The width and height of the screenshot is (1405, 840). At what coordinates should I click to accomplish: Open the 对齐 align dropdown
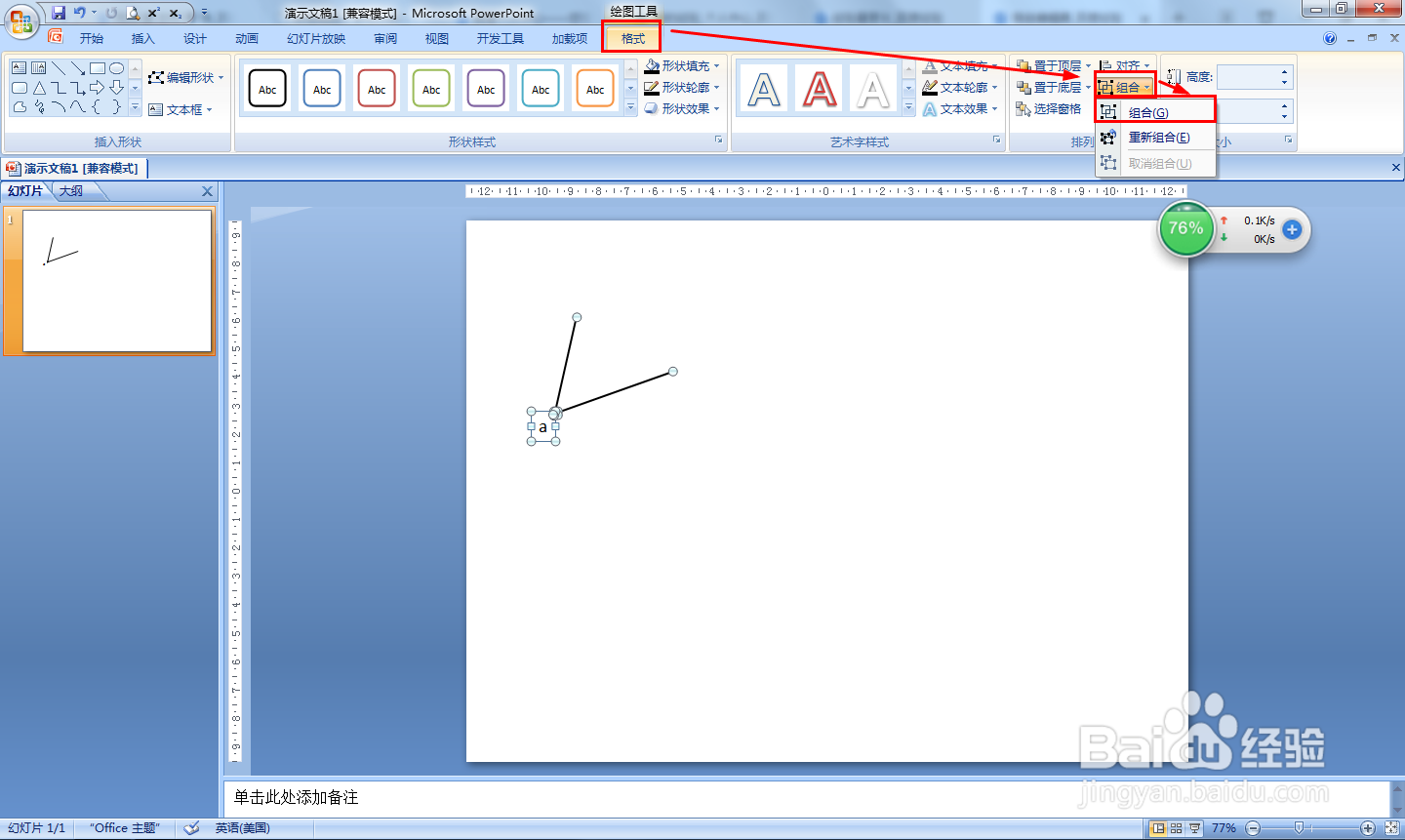tap(1125, 65)
